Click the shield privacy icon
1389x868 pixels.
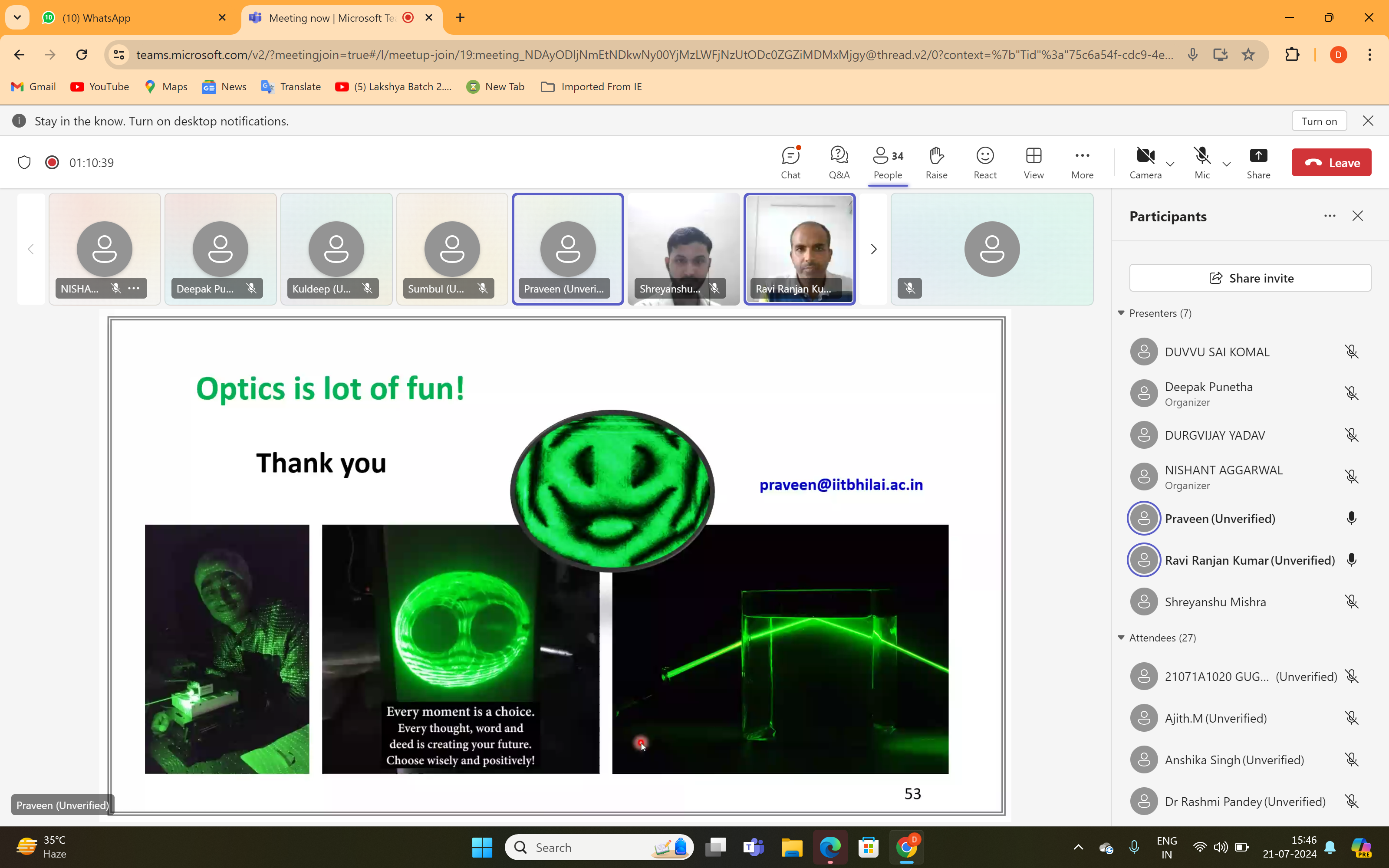24,162
